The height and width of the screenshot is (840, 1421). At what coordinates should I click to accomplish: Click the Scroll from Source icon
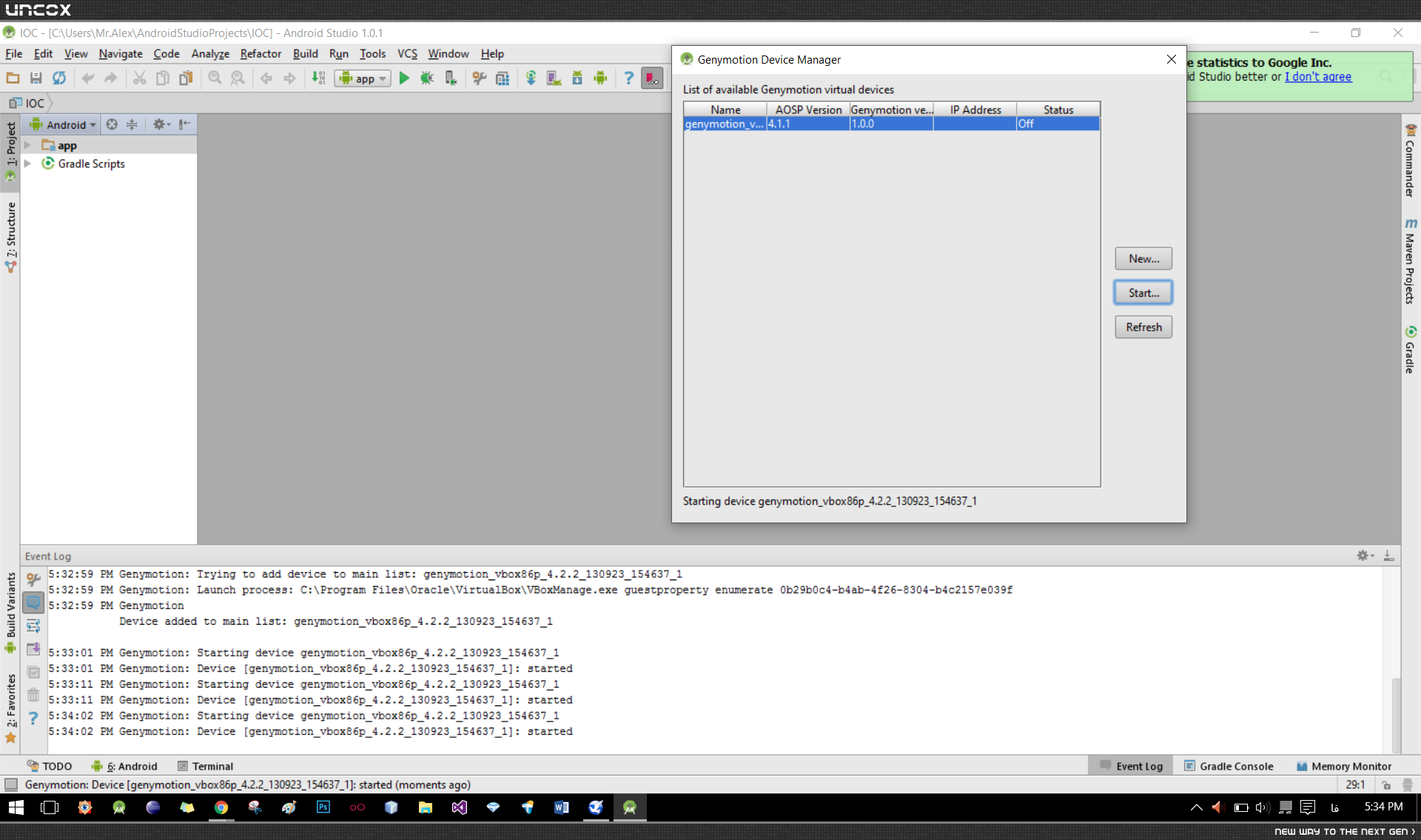click(x=112, y=124)
